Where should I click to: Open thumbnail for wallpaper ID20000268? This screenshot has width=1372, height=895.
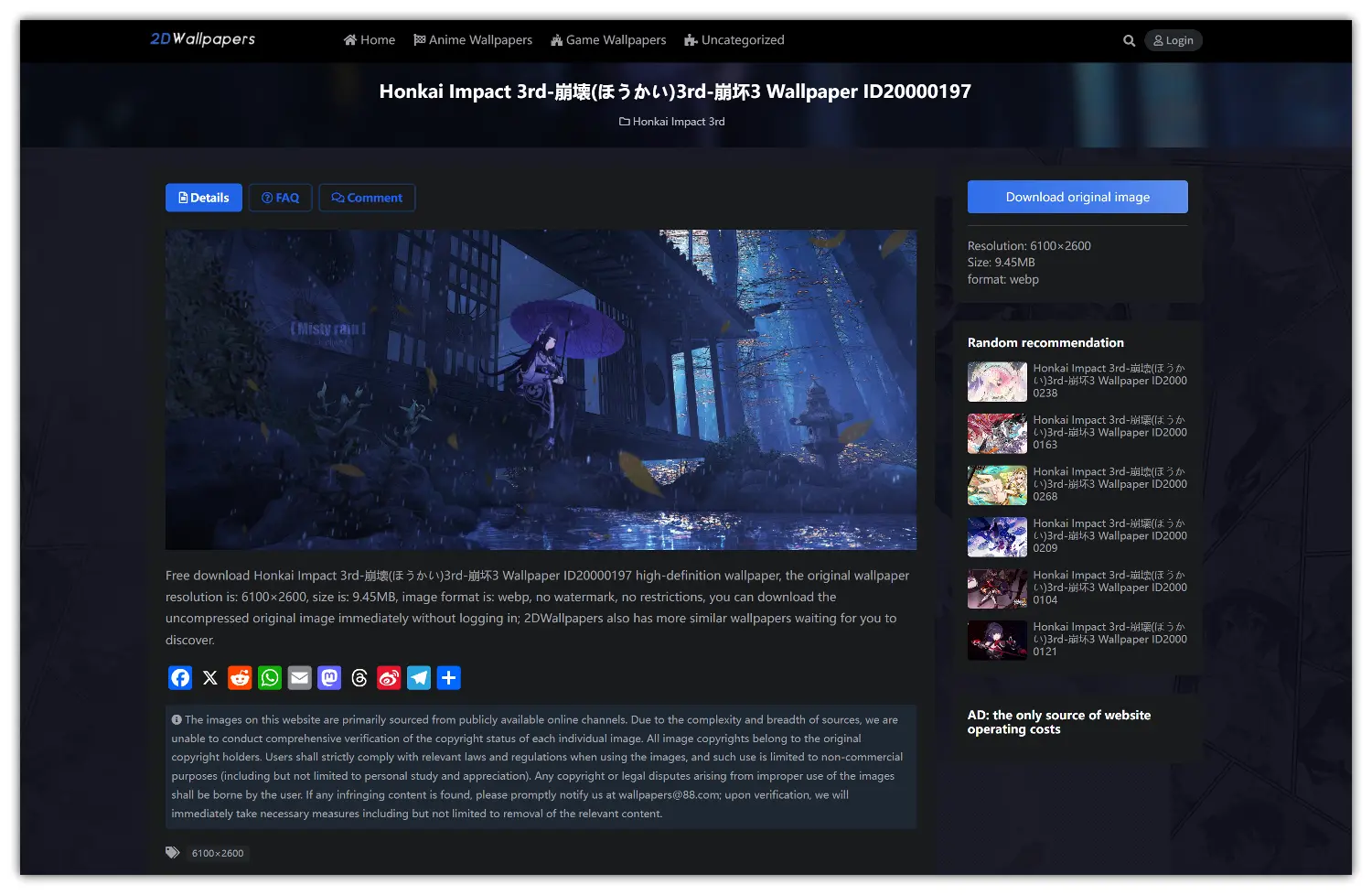coord(997,485)
